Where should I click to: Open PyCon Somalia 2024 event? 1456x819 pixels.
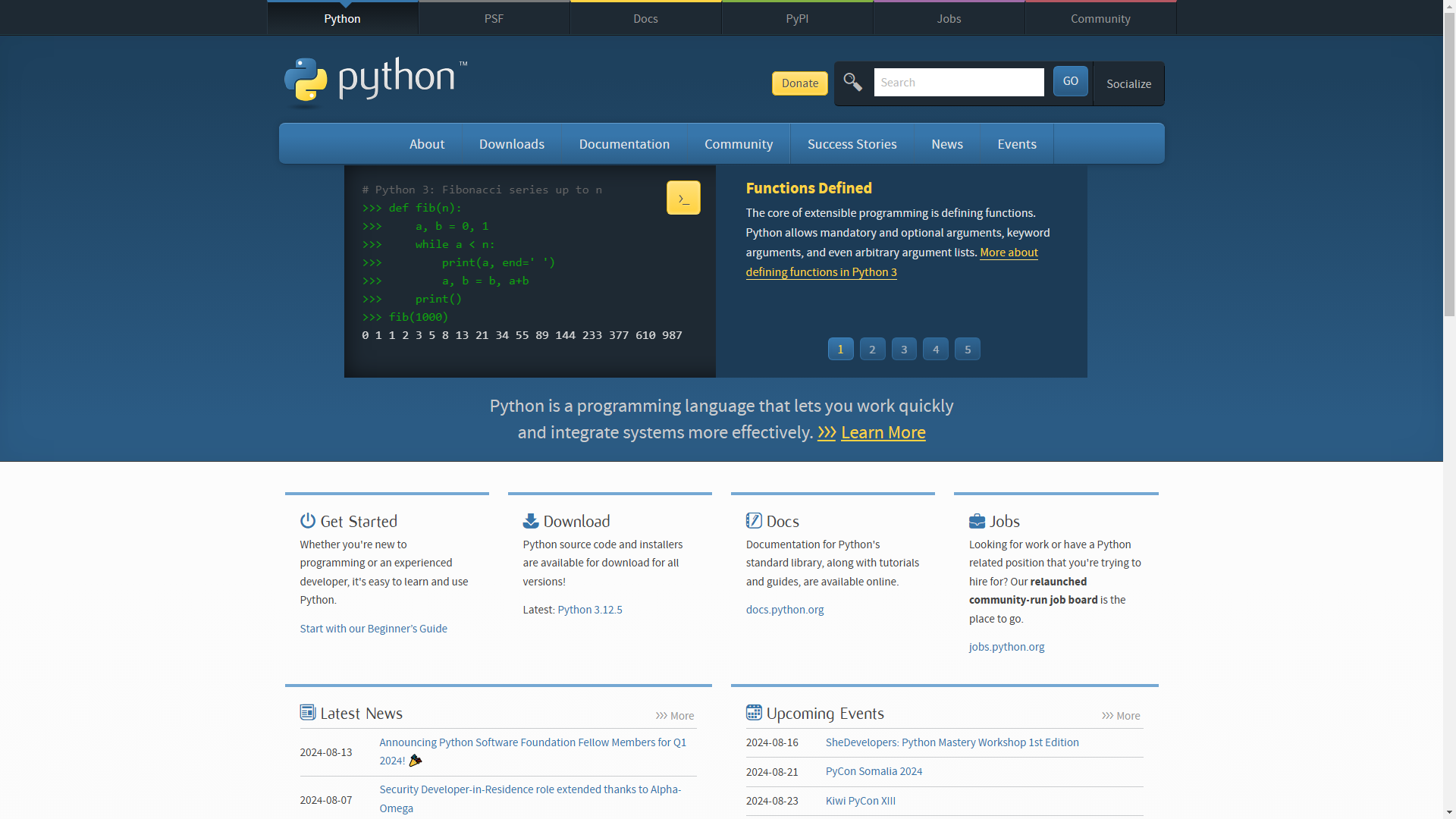(x=874, y=771)
